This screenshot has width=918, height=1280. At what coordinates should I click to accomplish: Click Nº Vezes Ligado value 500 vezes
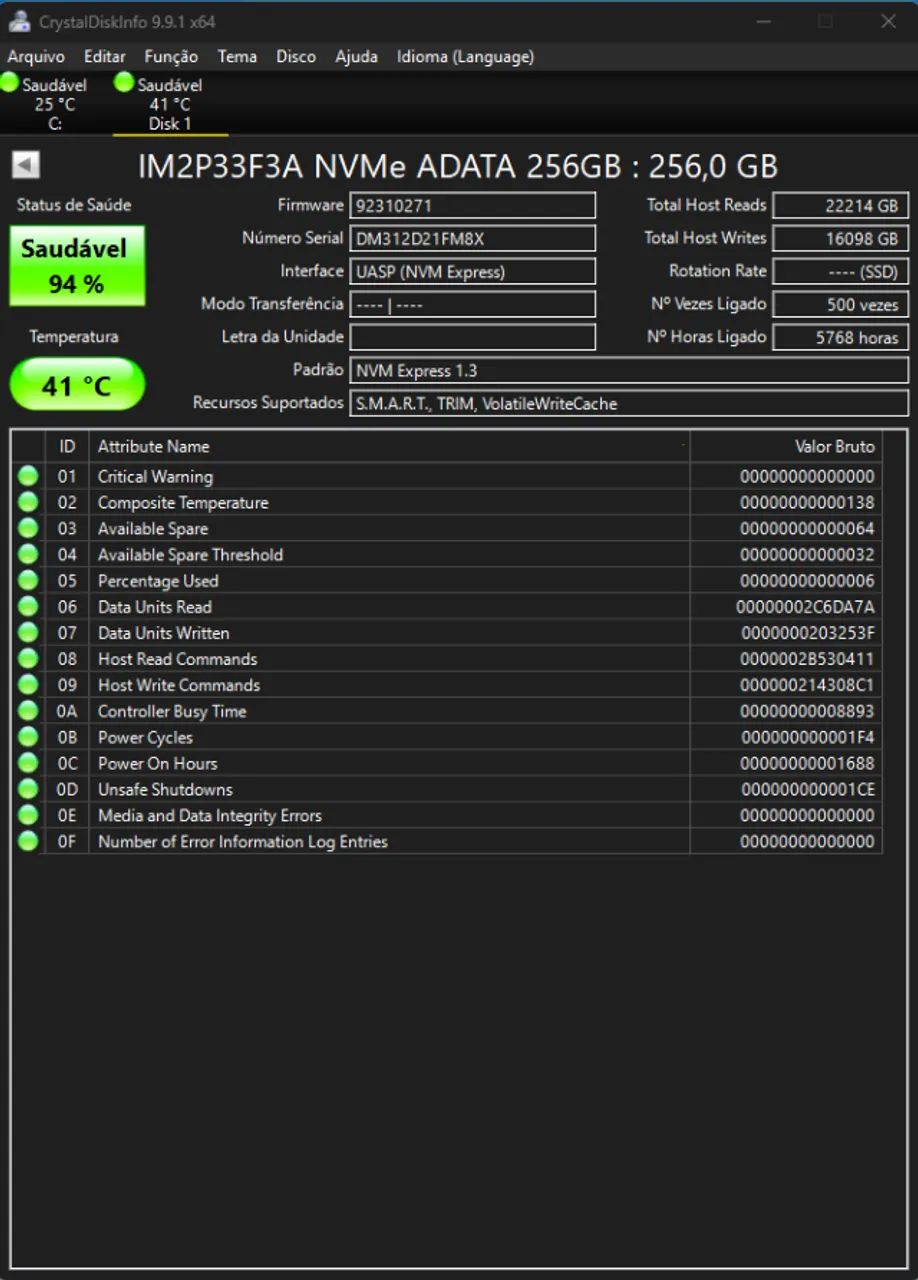tap(840, 304)
